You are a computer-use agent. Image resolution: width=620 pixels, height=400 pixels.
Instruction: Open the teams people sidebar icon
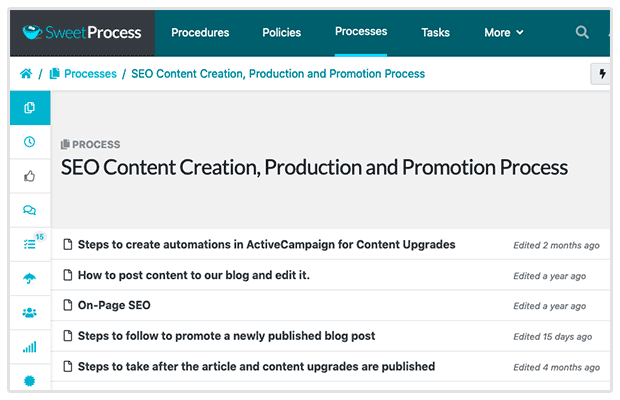point(30,313)
